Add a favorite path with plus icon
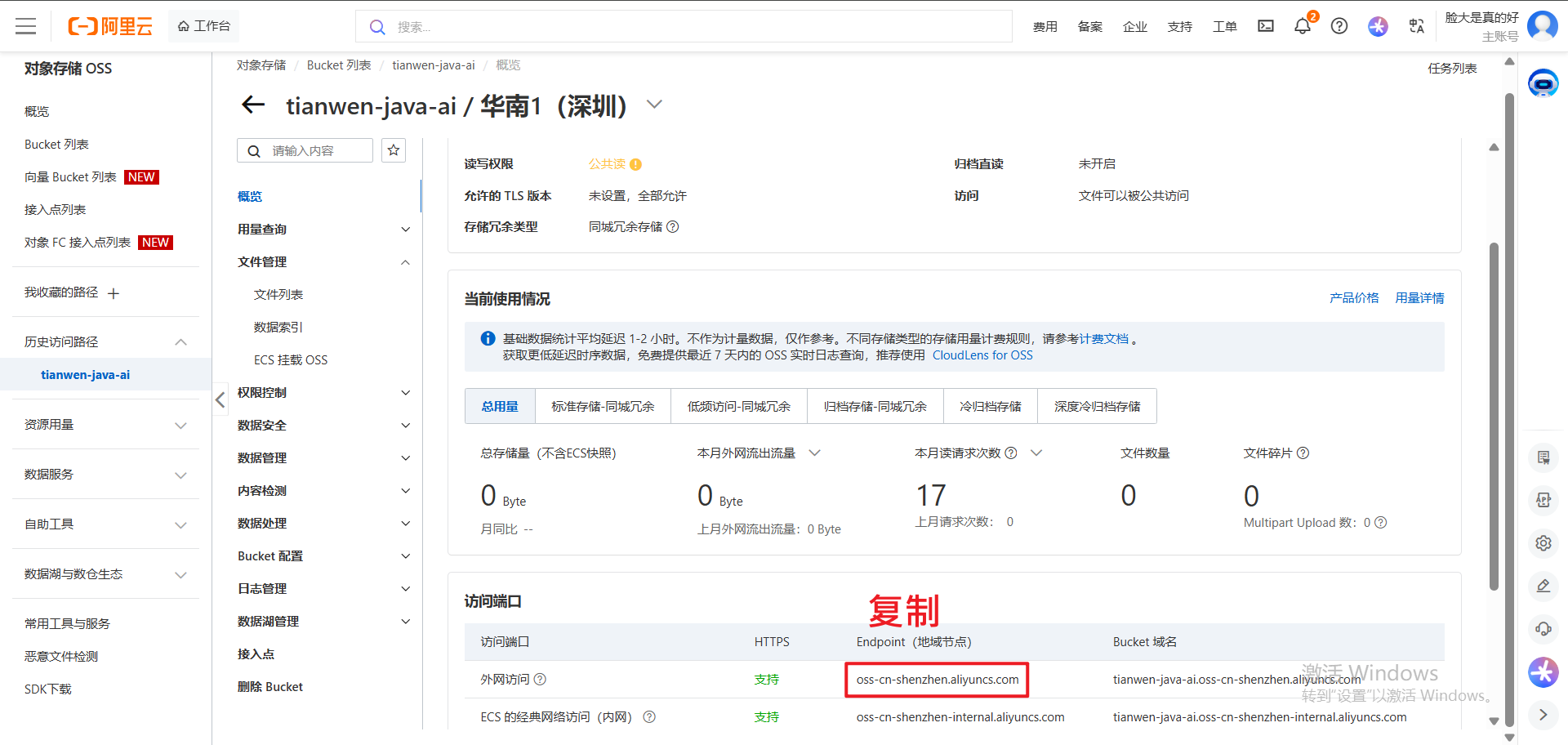This screenshot has width=1568, height=745. pos(114,293)
